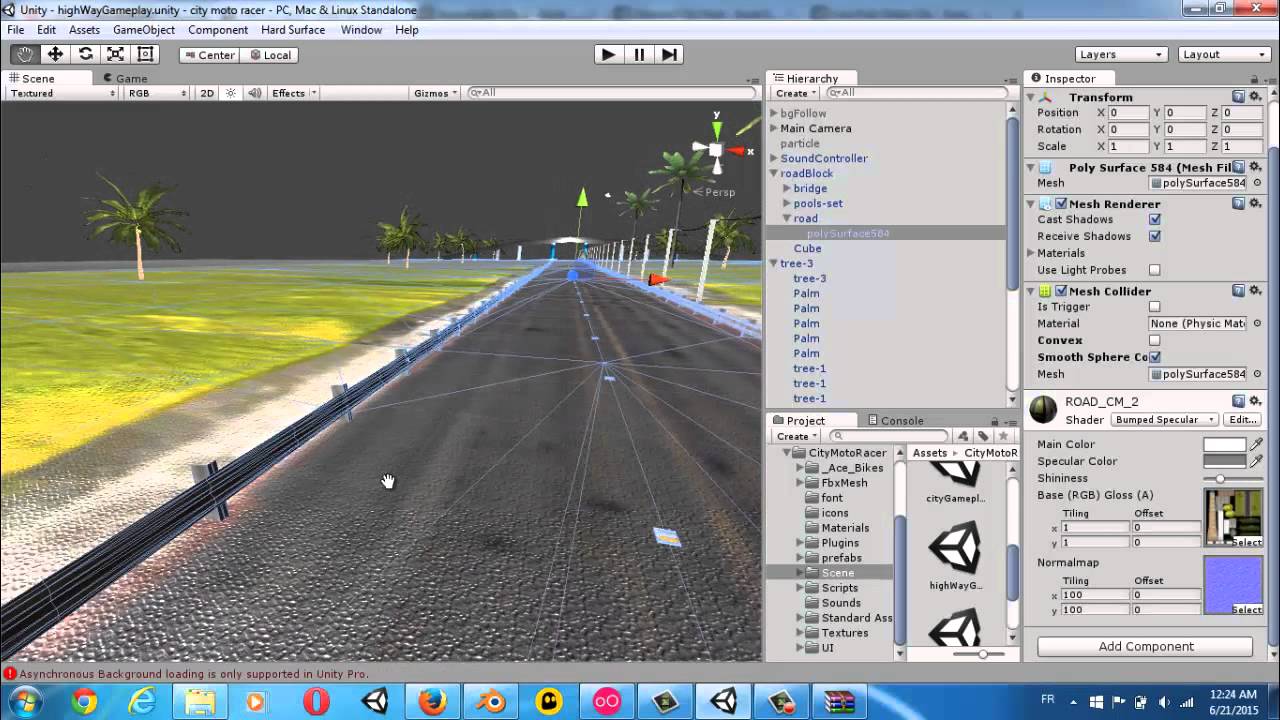
Task: Expand the bgFollow hierarchy item
Action: pyautogui.click(x=773, y=113)
